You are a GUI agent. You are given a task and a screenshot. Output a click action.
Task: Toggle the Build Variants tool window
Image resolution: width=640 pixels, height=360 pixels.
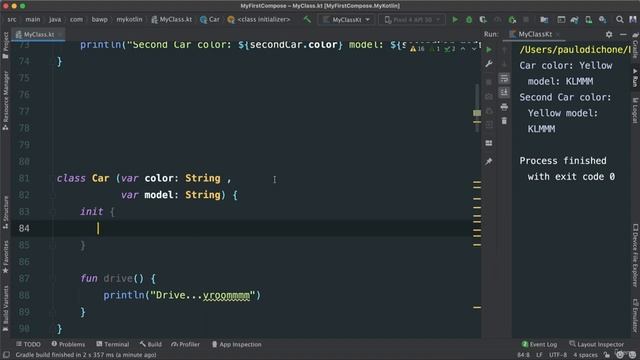coord(5,309)
